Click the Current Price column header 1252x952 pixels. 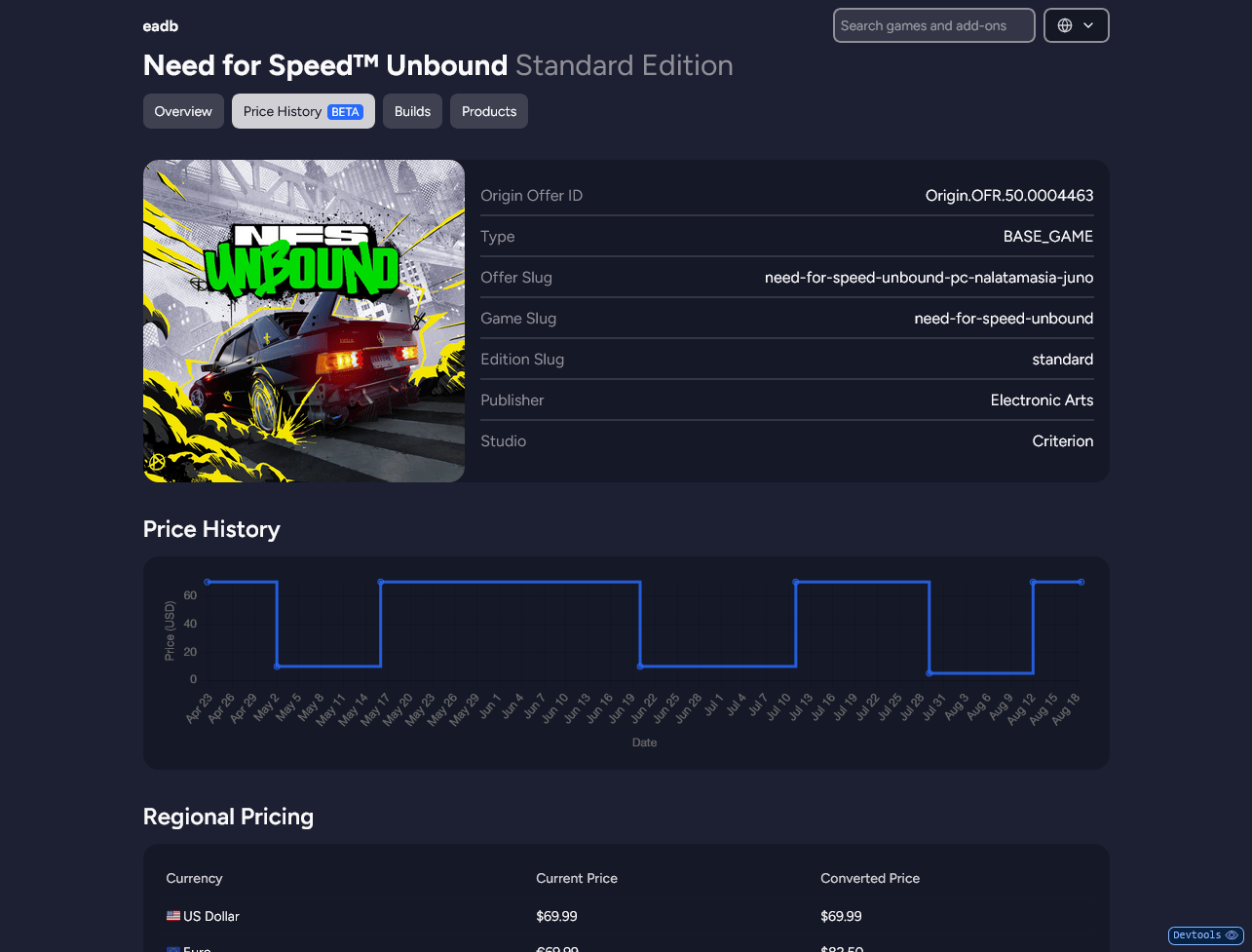click(577, 878)
